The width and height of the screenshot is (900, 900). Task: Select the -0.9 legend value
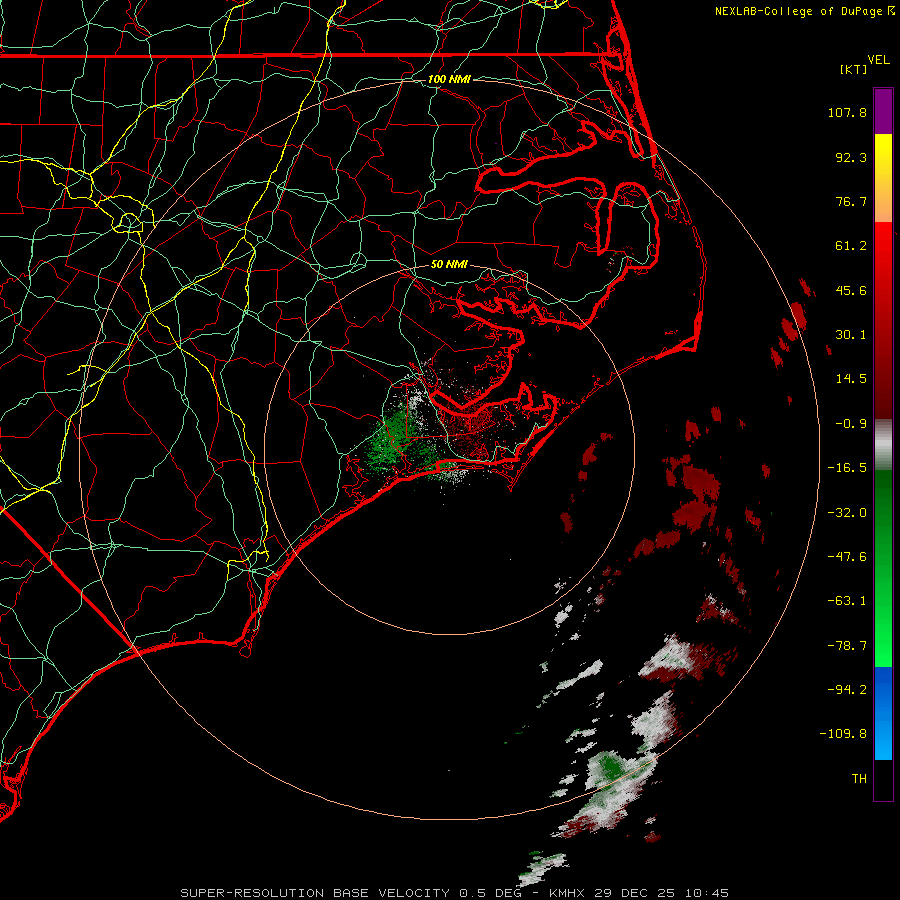[x=851, y=424]
